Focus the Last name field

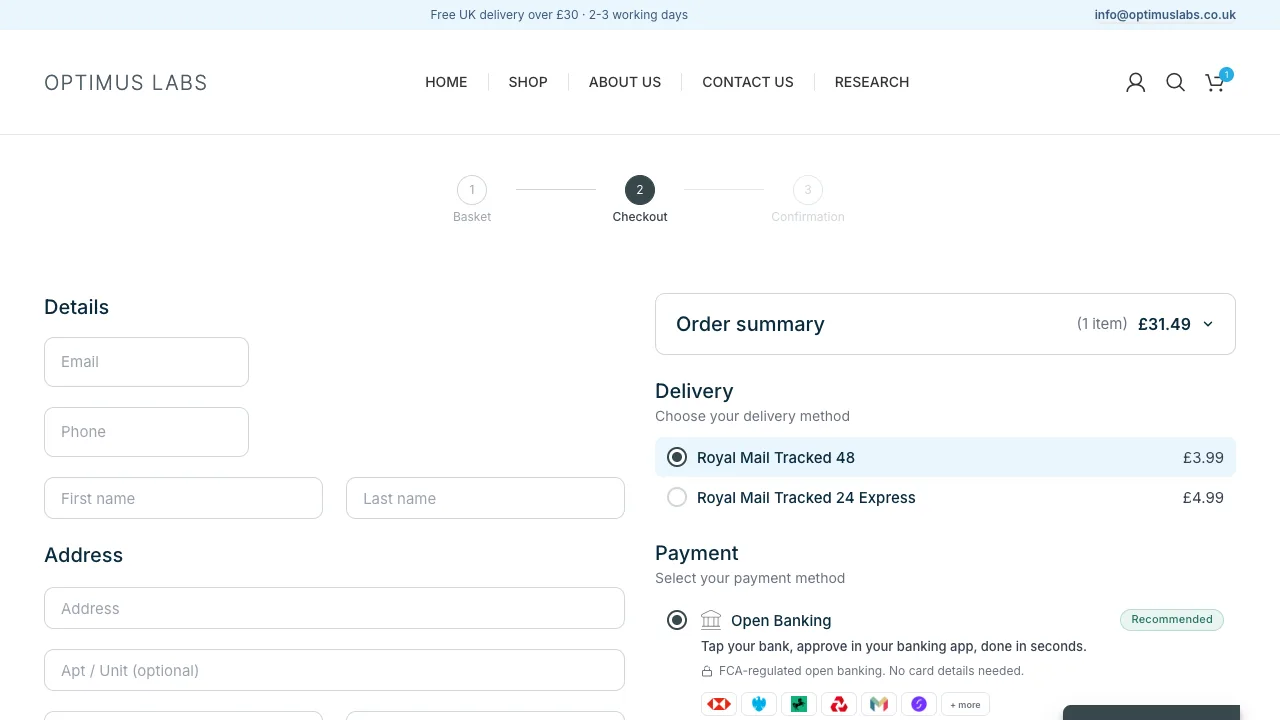[x=485, y=498]
